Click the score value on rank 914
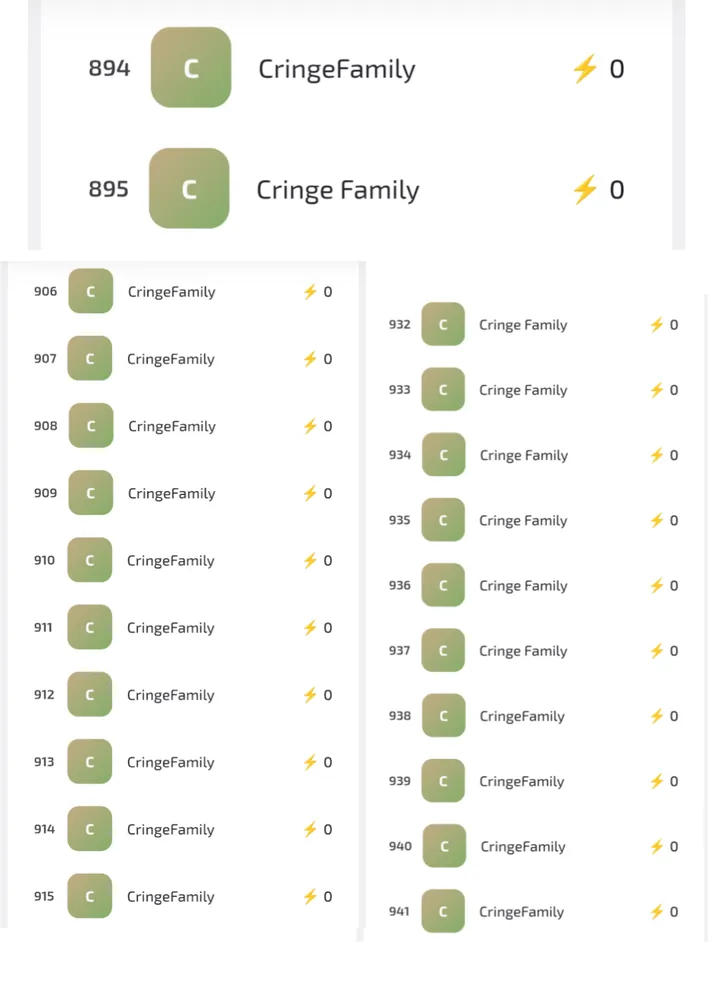The width and height of the screenshot is (714, 1000). click(x=328, y=829)
